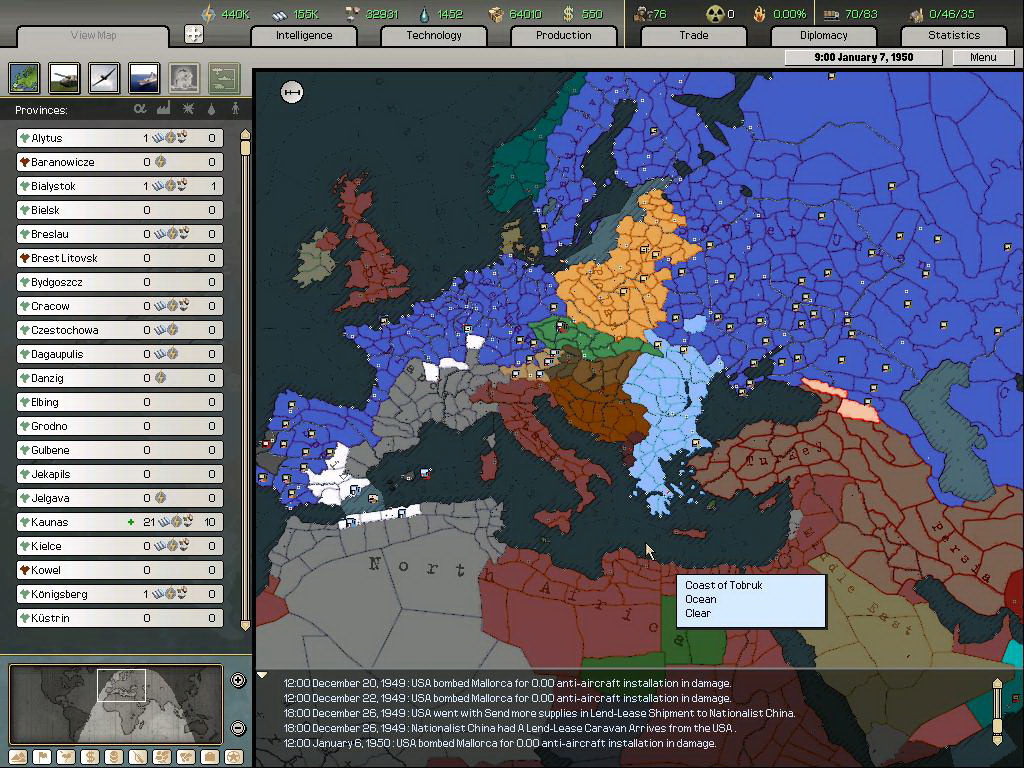This screenshot has width=1024, height=768.
Task: Click the log entry dated January 6, 1950
Action: point(500,743)
